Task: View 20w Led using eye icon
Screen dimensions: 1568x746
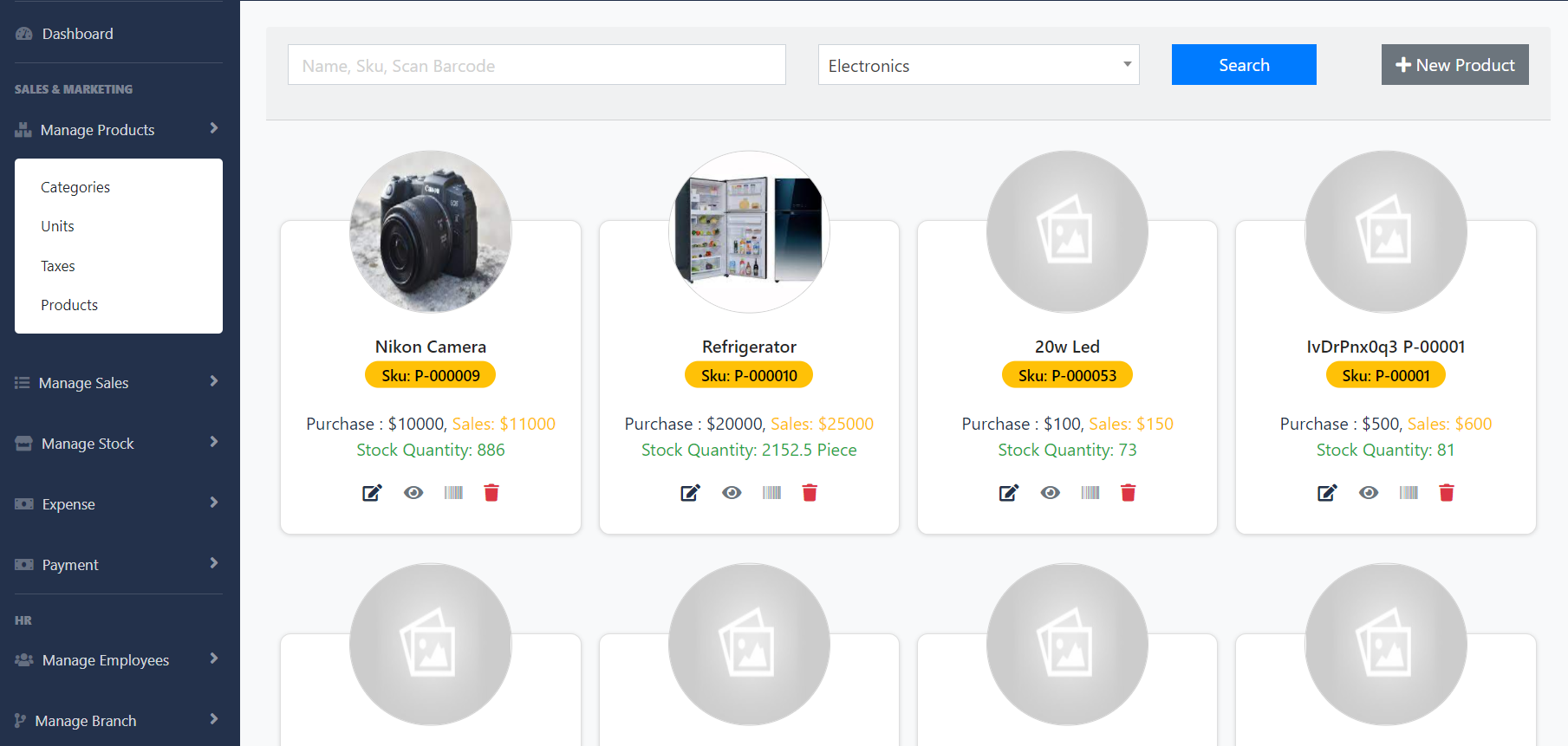Action: pyautogui.click(x=1050, y=493)
